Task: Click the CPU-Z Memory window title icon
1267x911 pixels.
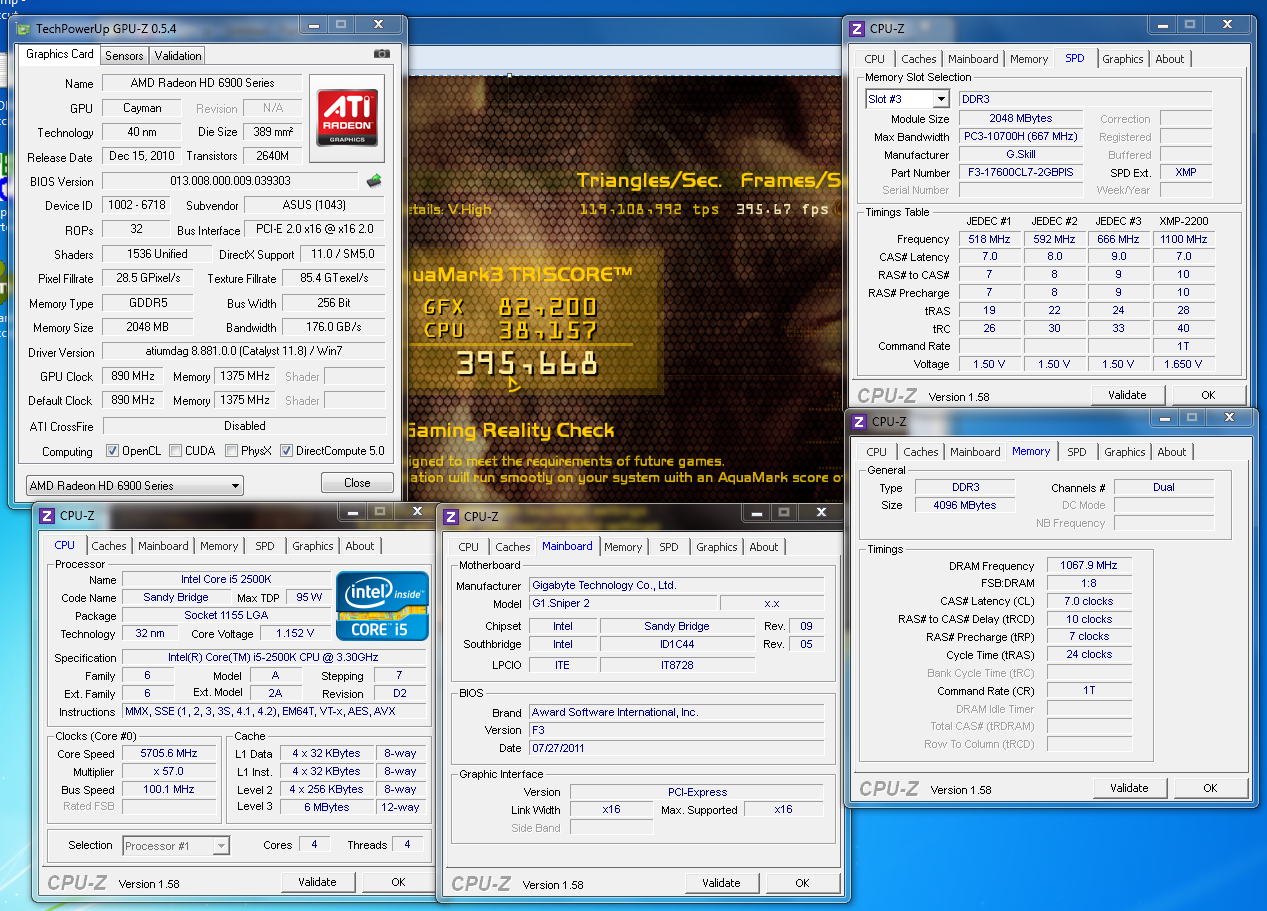Action: pos(858,422)
